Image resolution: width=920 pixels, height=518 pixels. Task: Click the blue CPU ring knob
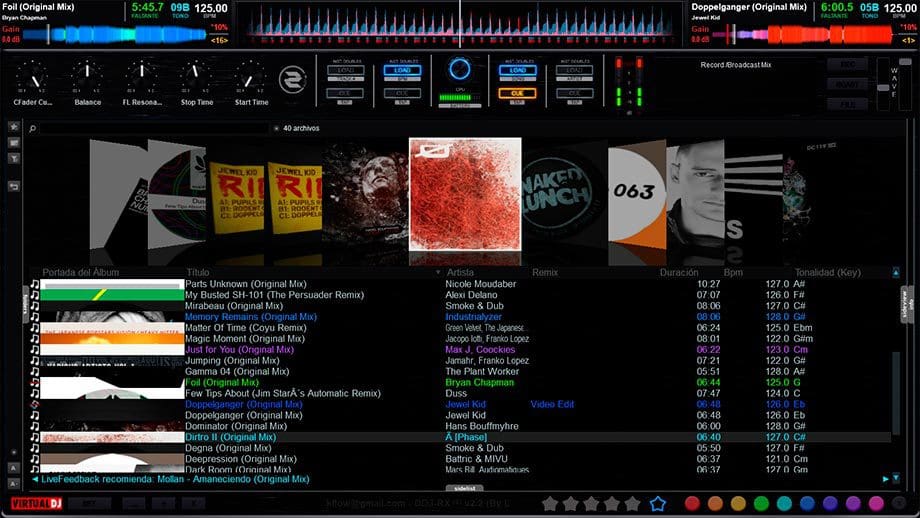[460, 69]
